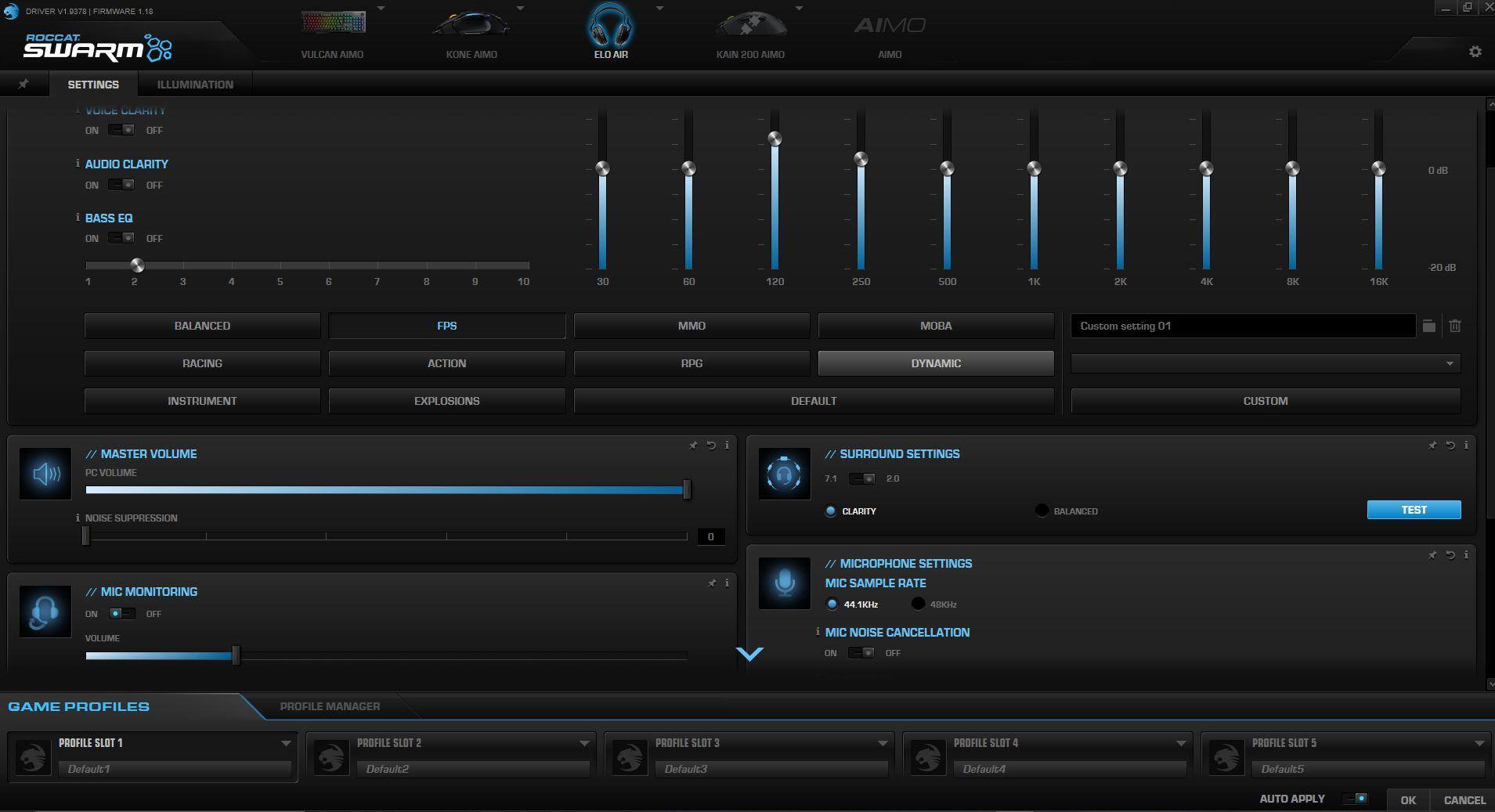Click the save folder icon beside Custom setting
Image resolution: width=1495 pixels, height=812 pixels.
click(x=1428, y=326)
